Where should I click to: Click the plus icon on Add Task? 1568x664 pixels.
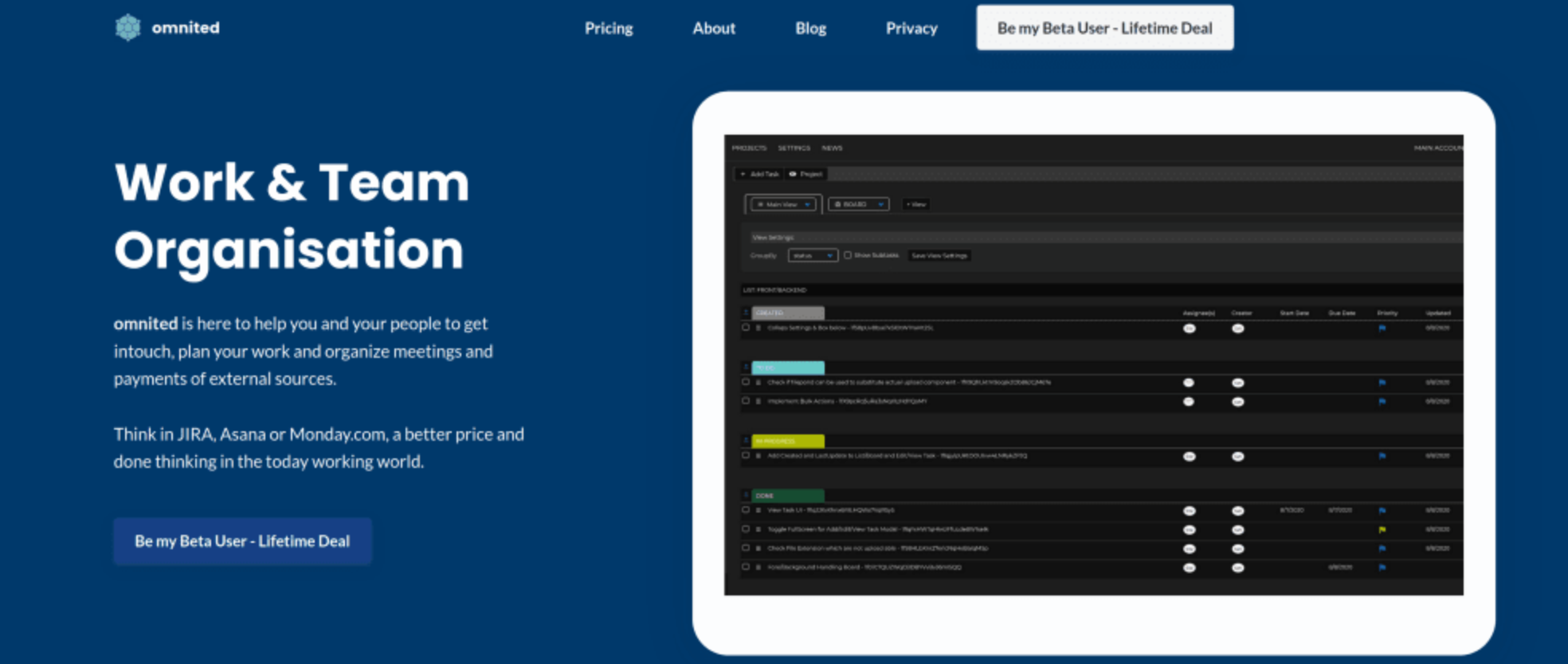tap(743, 174)
